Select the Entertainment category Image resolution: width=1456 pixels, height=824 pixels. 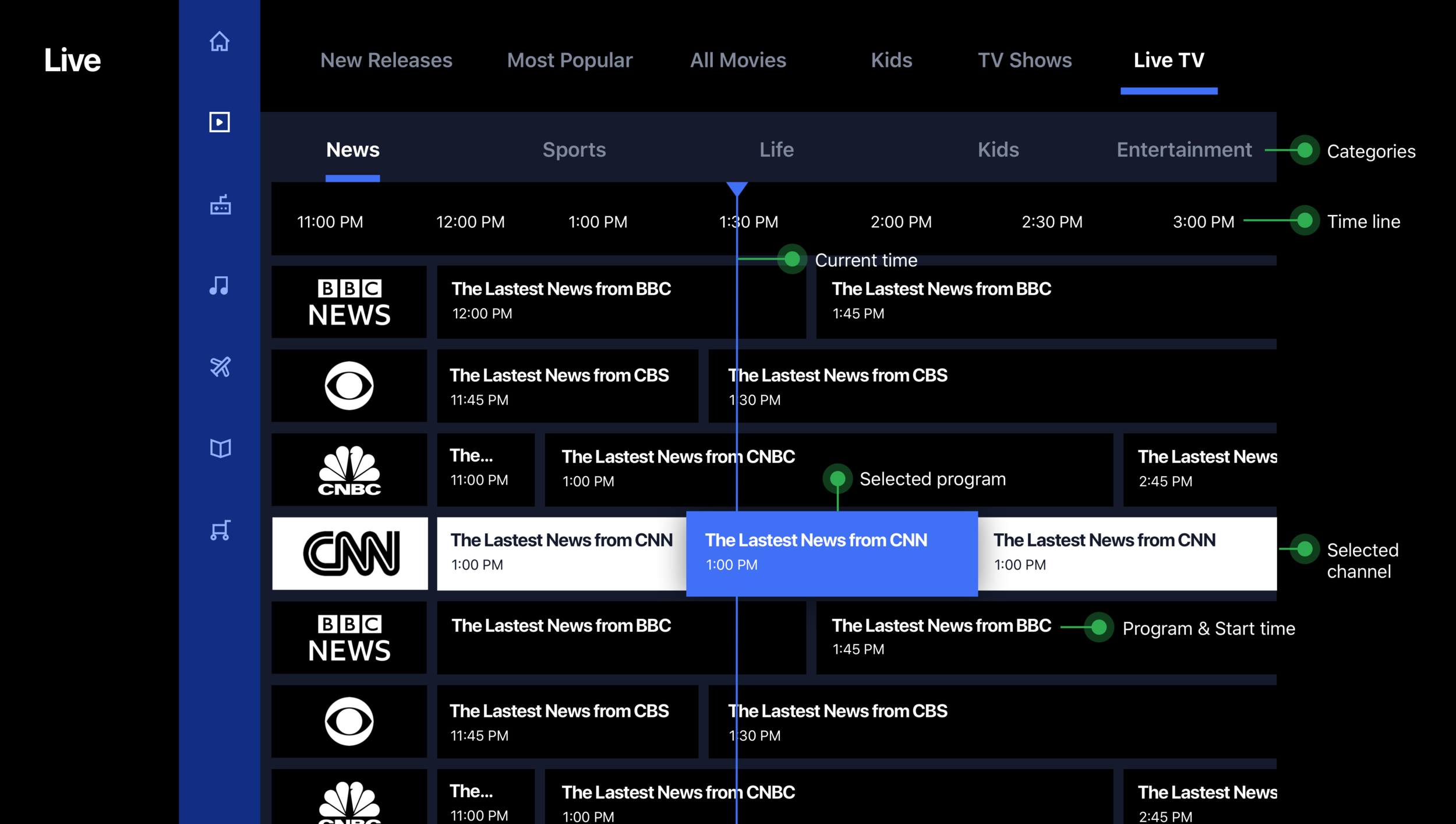pyautogui.click(x=1183, y=150)
